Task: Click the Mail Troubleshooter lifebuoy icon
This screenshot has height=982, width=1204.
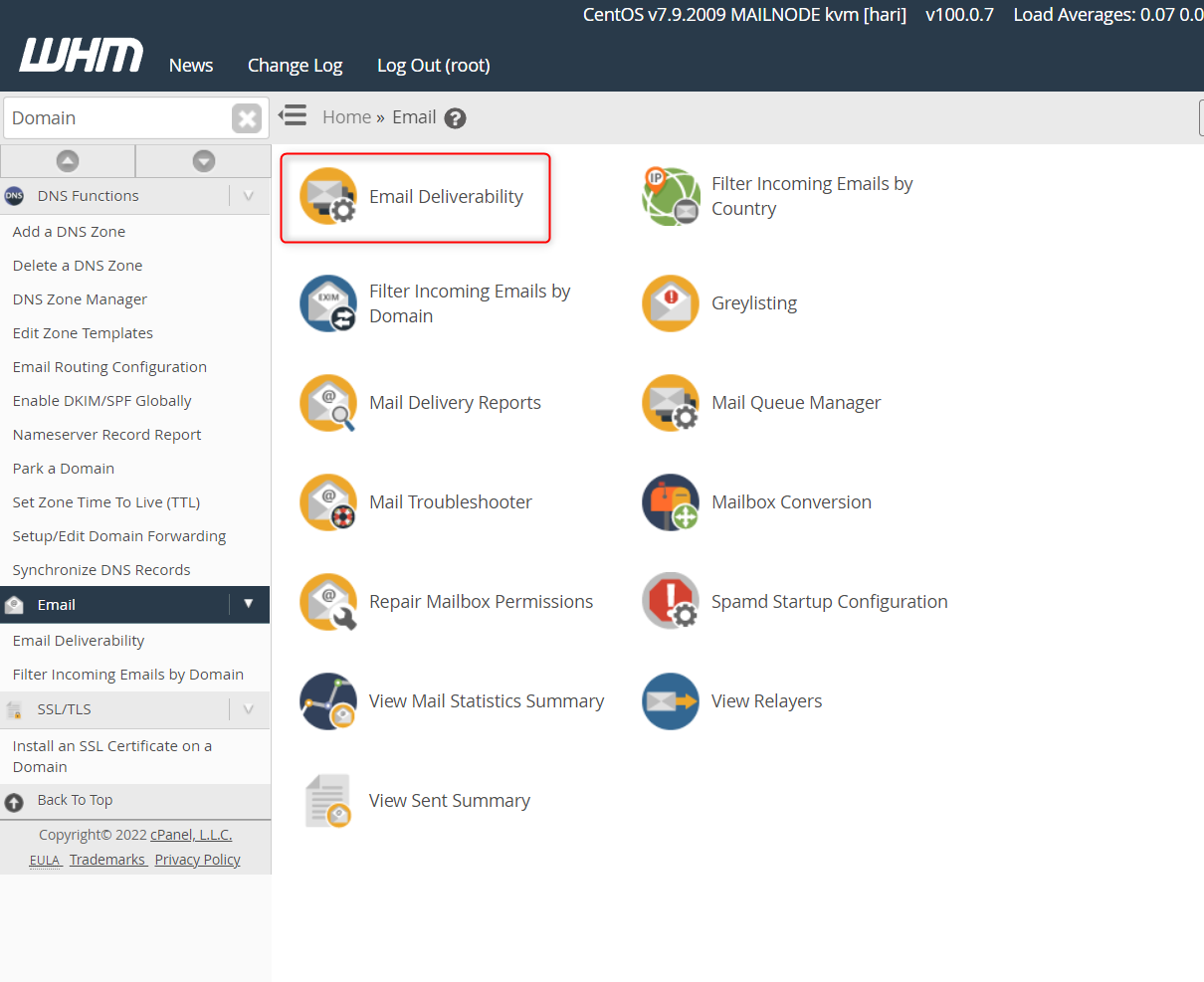Action: point(328,502)
